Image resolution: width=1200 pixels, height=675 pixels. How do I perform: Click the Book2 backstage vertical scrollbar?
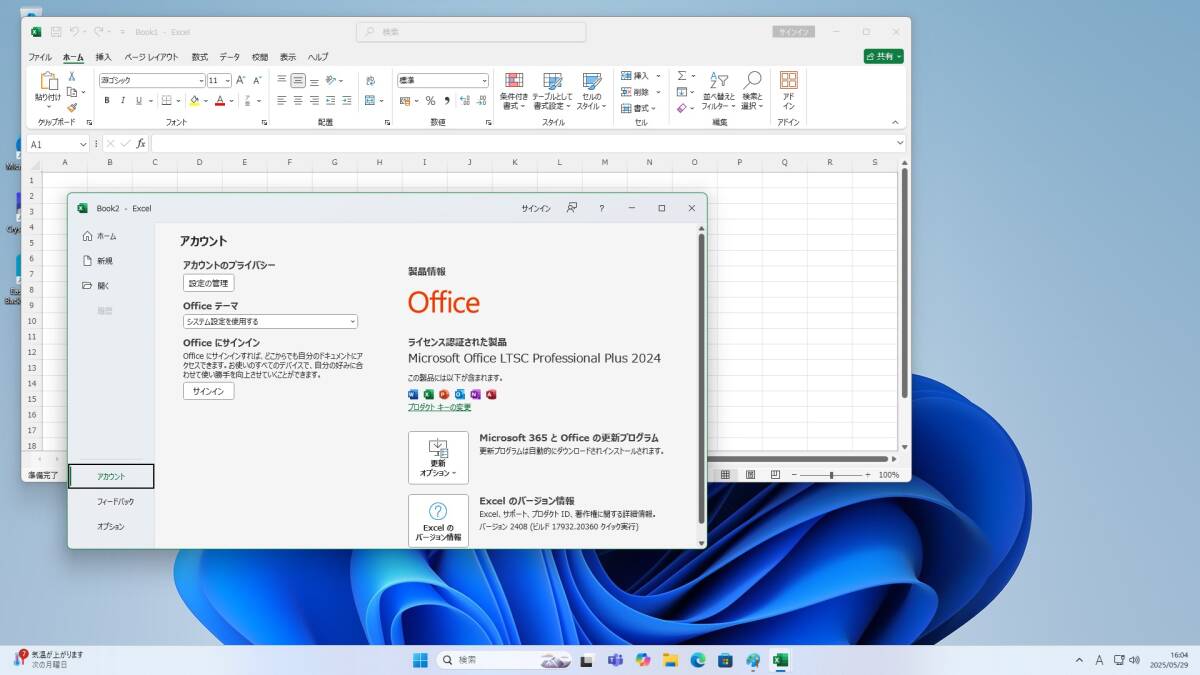[701, 379]
